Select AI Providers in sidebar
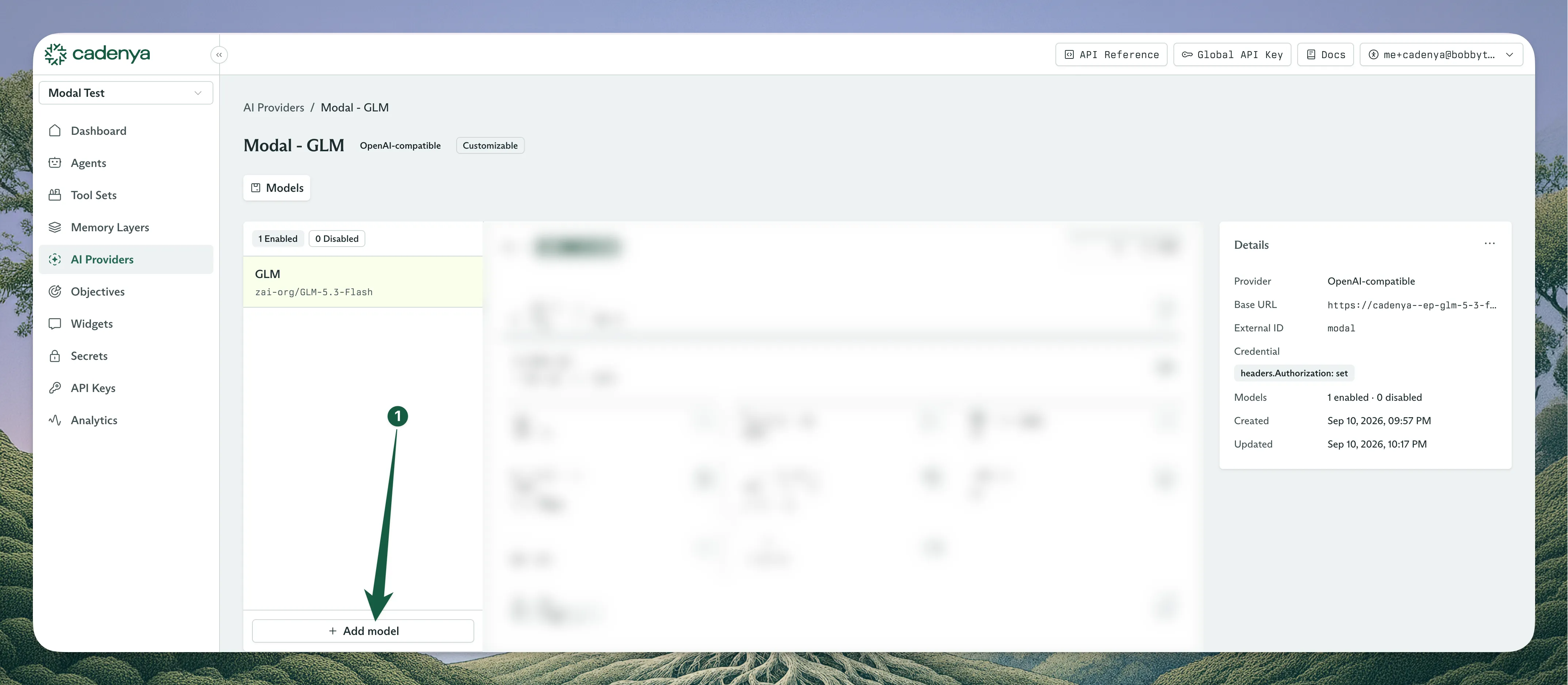This screenshot has width=1568, height=685. click(x=126, y=259)
